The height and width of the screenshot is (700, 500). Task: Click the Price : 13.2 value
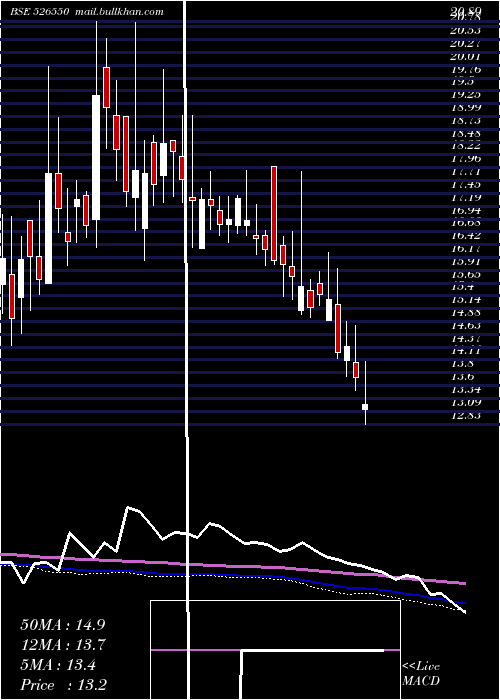pyautogui.click(x=63, y=685)
